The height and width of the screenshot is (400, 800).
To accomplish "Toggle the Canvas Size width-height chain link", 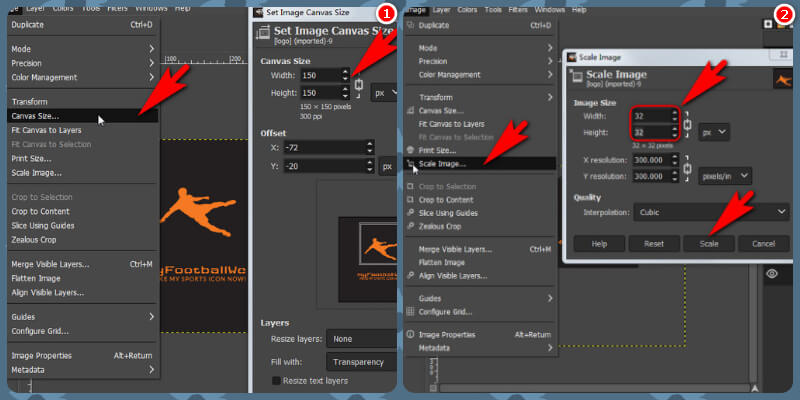I will click(x=358, y=83).
